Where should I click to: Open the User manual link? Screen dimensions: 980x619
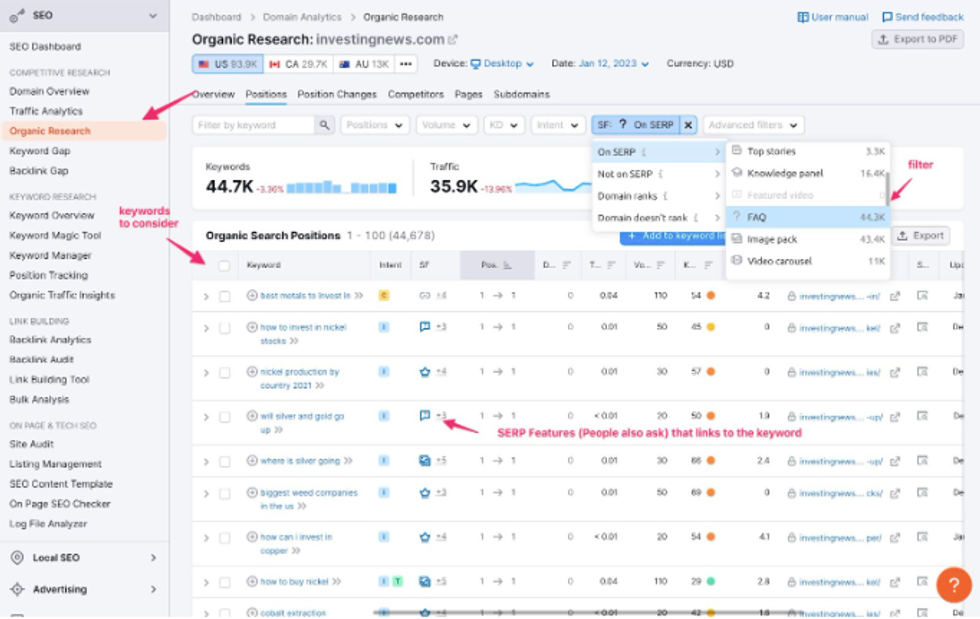point(833,17)
